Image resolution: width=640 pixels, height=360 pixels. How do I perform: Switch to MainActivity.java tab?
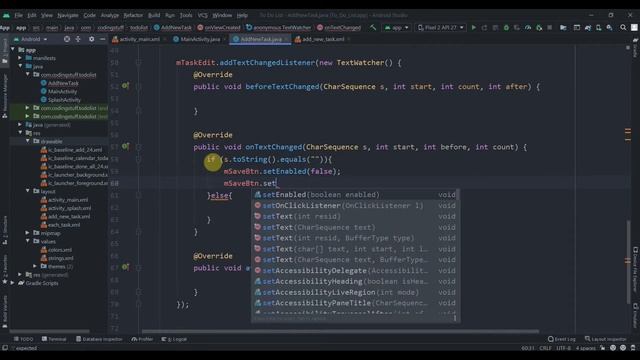[x=200, y=39]
